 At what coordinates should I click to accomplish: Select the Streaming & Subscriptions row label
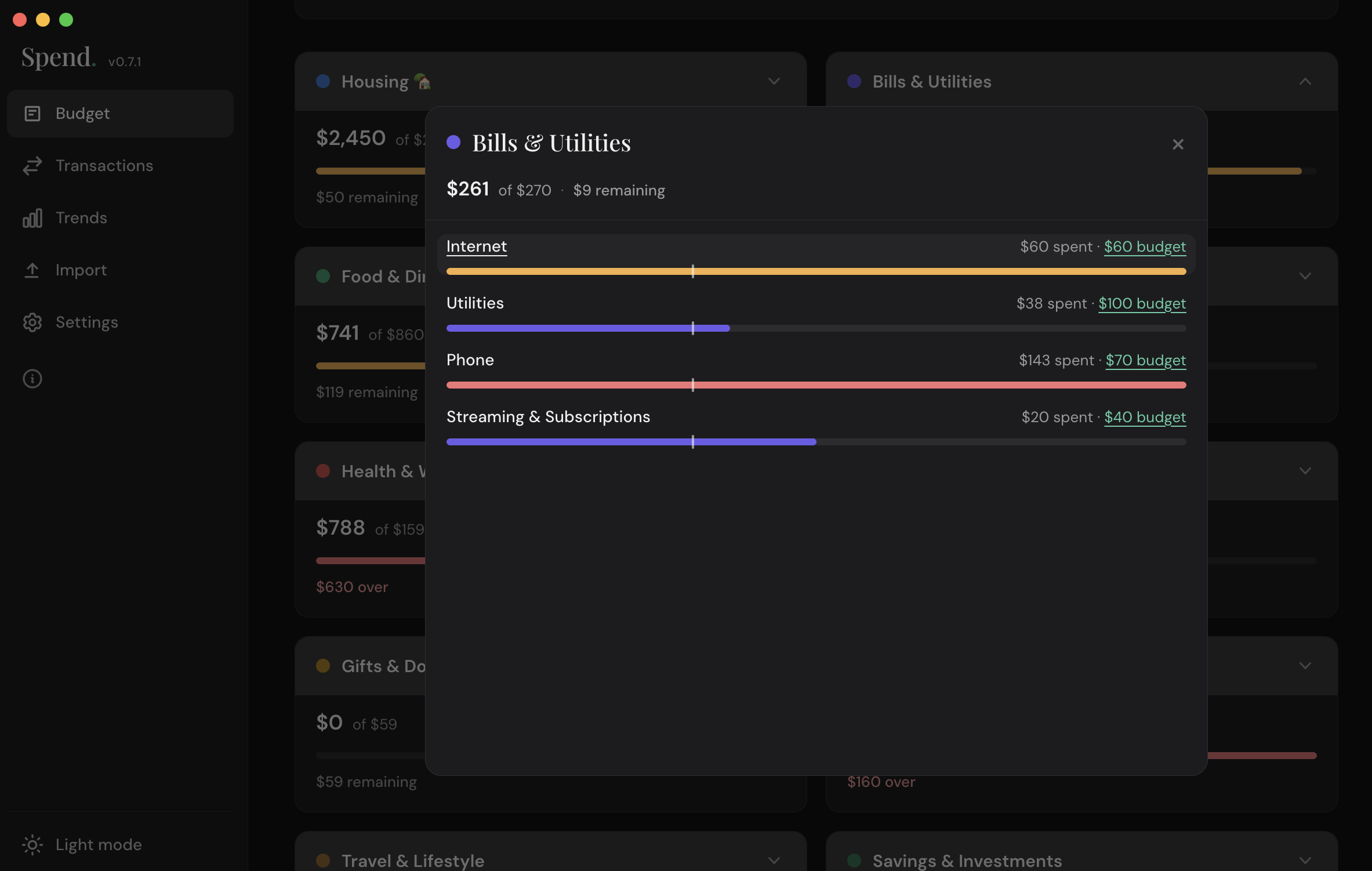pos(548,417)
